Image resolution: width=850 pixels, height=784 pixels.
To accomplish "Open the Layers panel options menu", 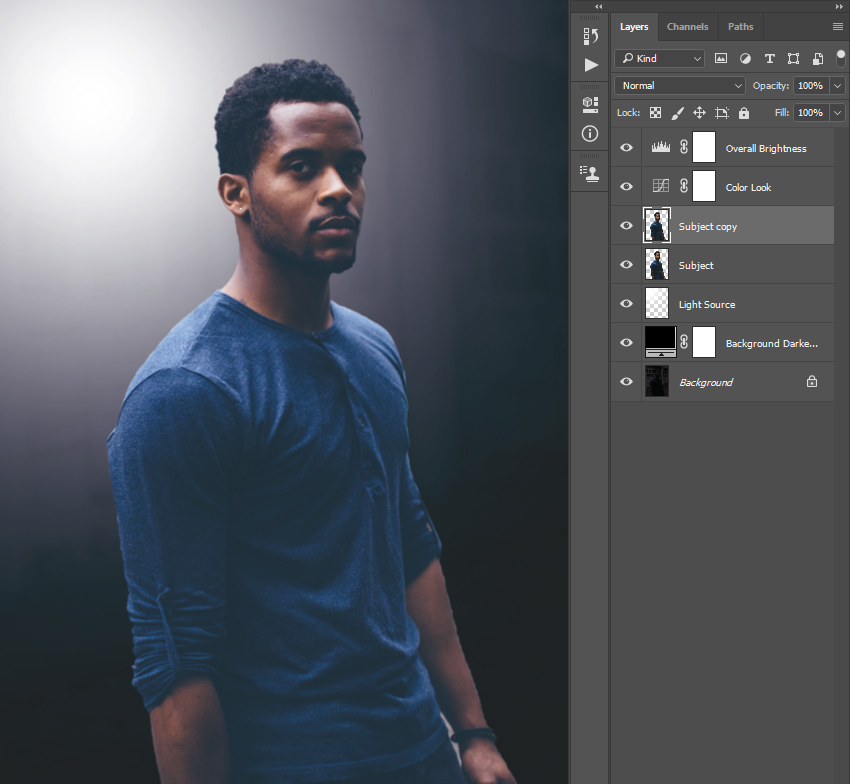I will click(x=837, y=27).
